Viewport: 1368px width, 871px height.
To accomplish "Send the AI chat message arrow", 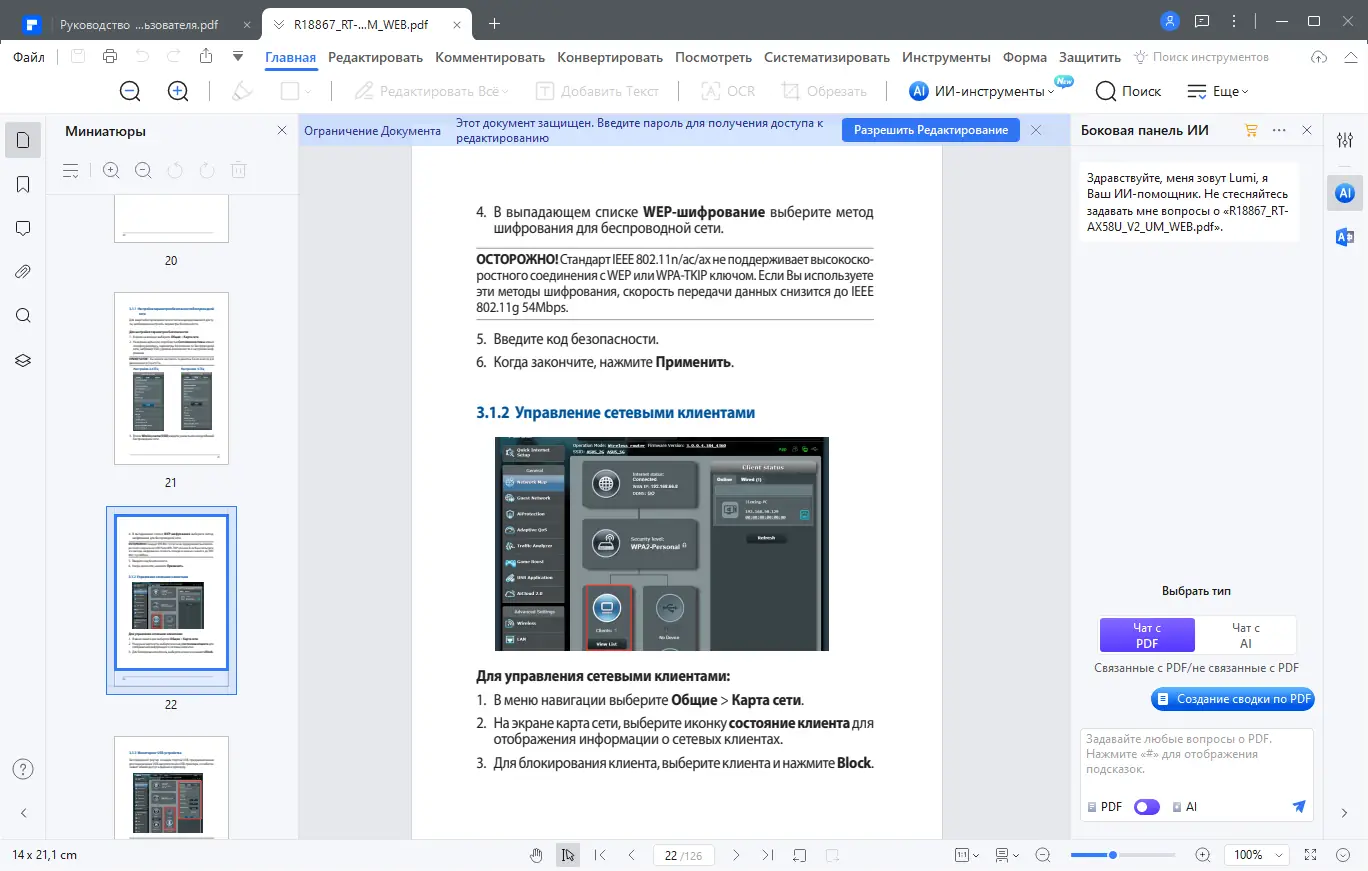I will [x=1299, y=806].
